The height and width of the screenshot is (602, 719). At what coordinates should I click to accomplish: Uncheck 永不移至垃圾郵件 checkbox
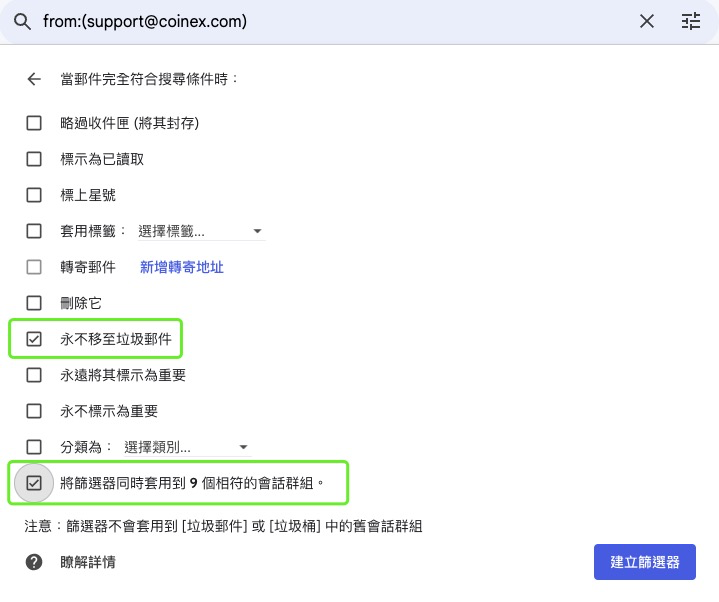34,339
